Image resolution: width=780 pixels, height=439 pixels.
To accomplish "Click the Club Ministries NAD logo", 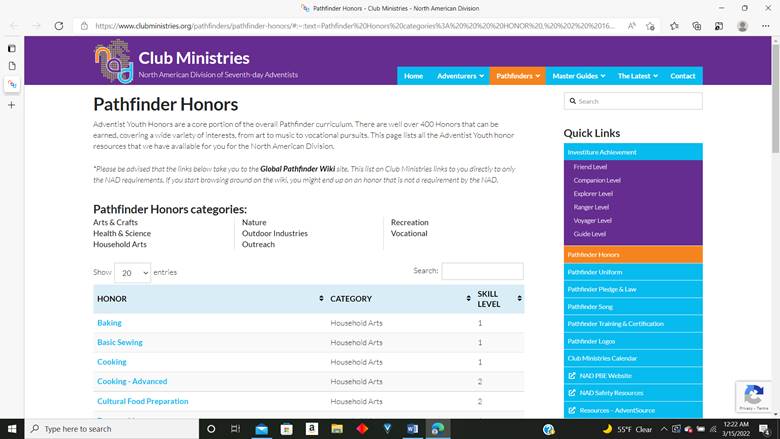I will (114, 61).
